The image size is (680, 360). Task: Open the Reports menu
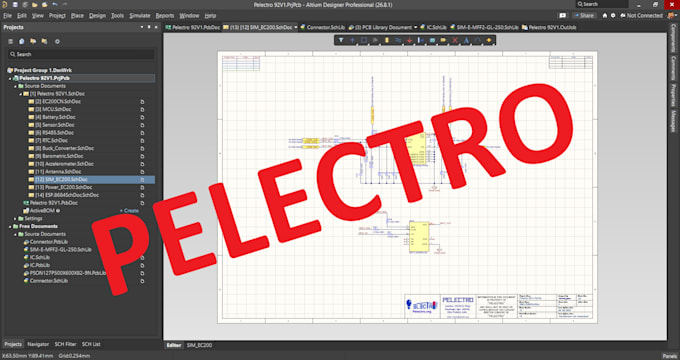coord(165,16)
